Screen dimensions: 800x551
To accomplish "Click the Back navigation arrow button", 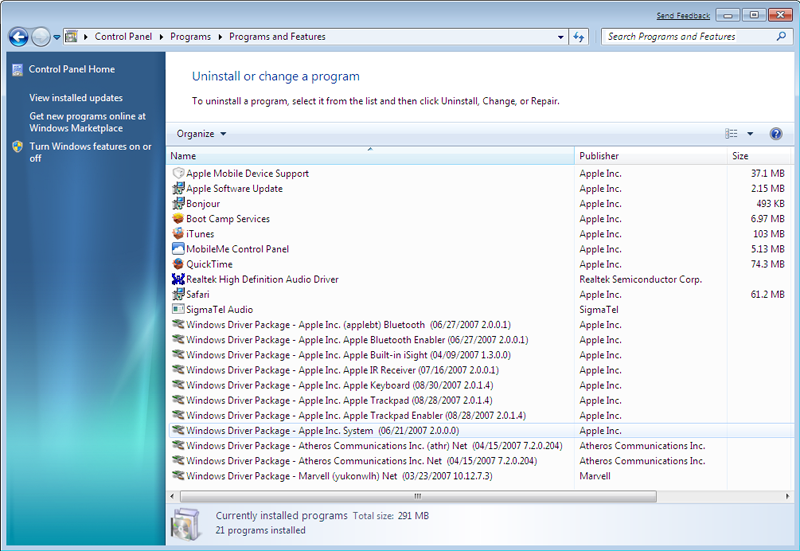I will 19,37.
